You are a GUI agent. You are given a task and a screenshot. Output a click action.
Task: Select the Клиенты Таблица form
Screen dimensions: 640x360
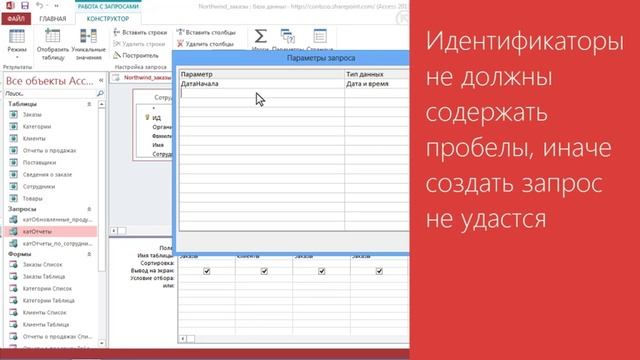coord(51,324)
